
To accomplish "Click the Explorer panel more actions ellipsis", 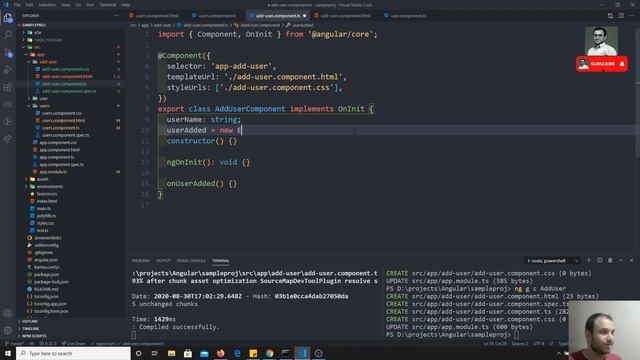I will (x=117, y=16).
